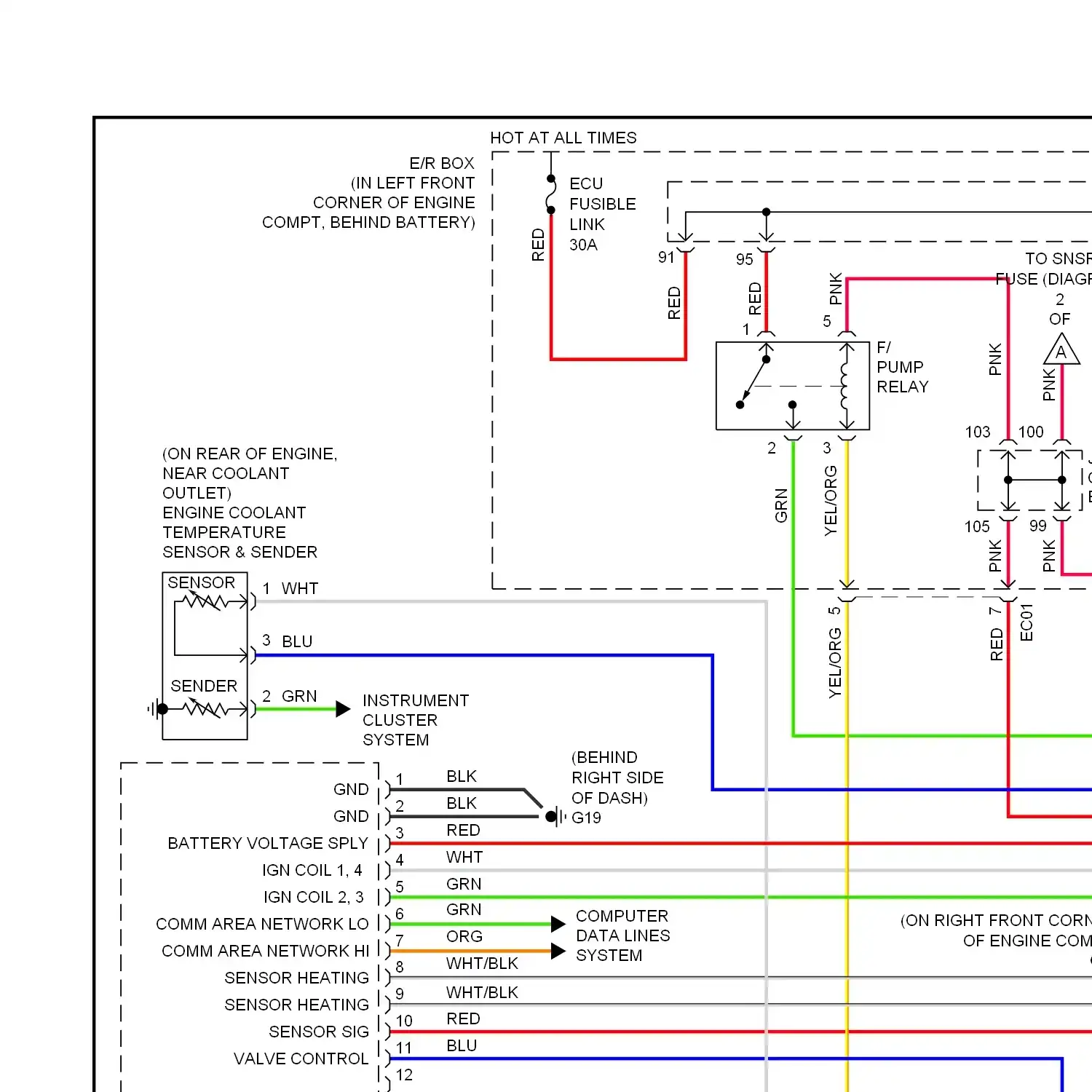Click the orange wire arrowhead to Computer Data Lines

click(558, 951)
